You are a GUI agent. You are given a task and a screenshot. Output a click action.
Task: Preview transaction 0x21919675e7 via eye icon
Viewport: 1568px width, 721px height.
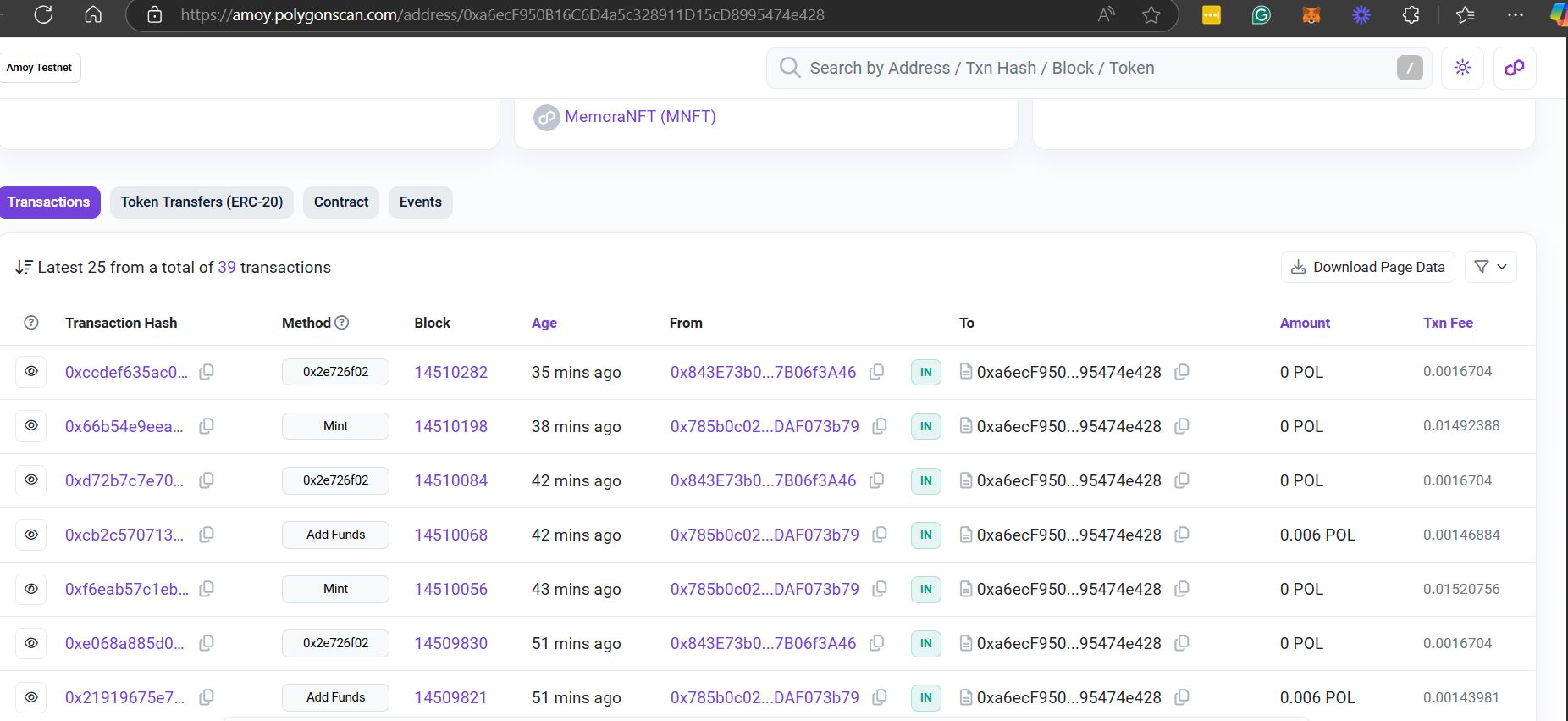pos(31,697)
